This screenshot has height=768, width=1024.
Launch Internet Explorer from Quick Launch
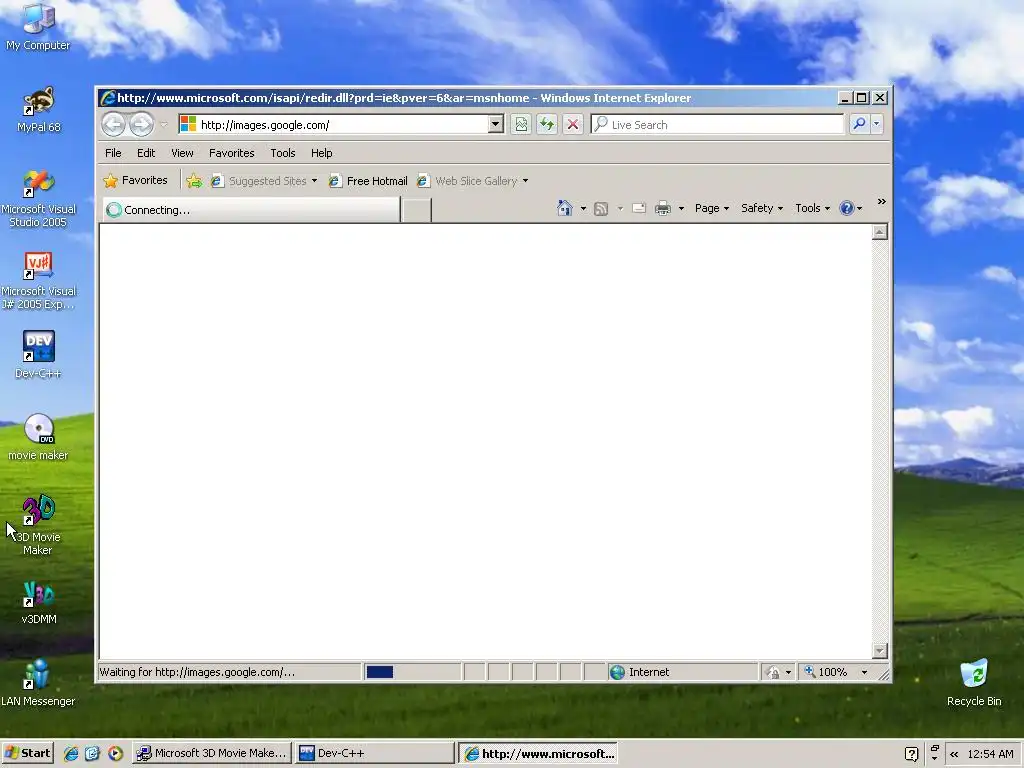coord(71,753)
